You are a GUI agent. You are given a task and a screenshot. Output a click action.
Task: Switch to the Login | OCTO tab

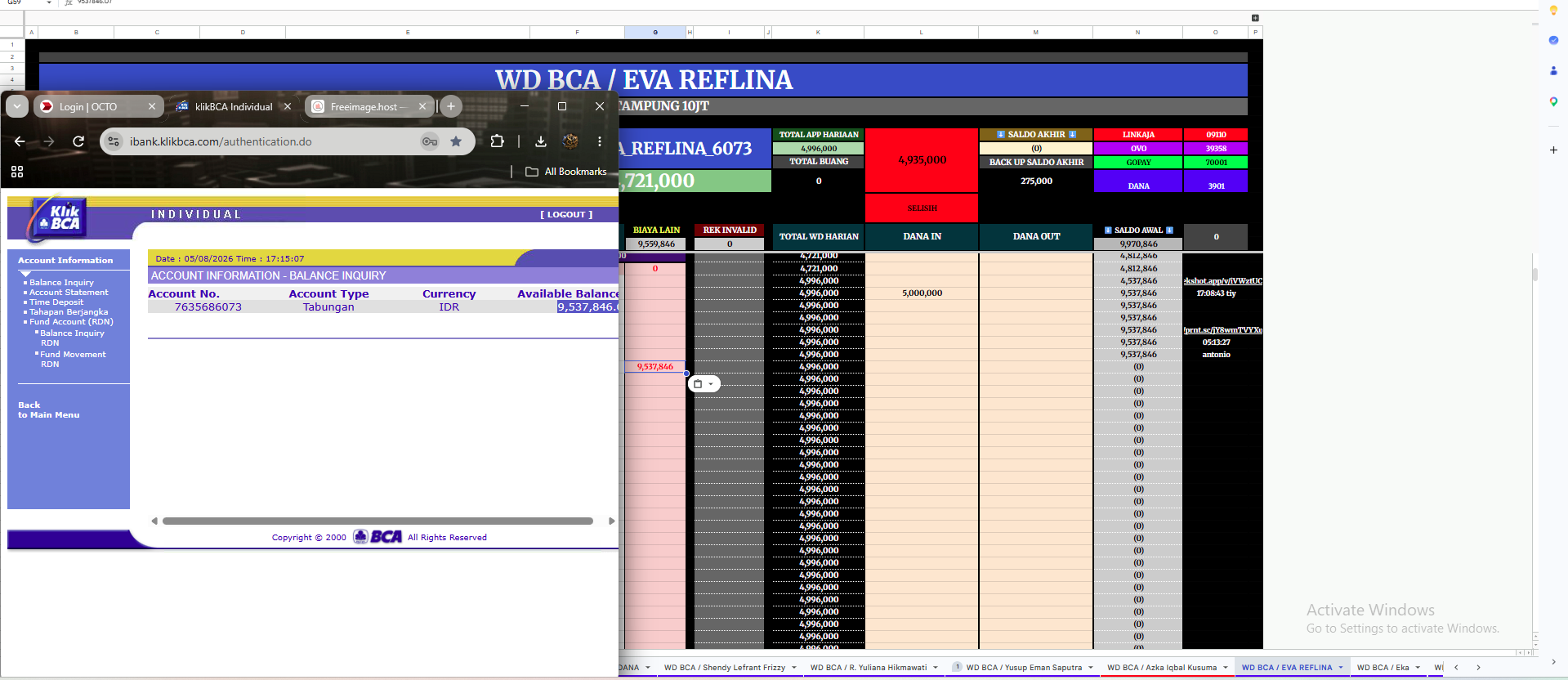coord(88,106)
